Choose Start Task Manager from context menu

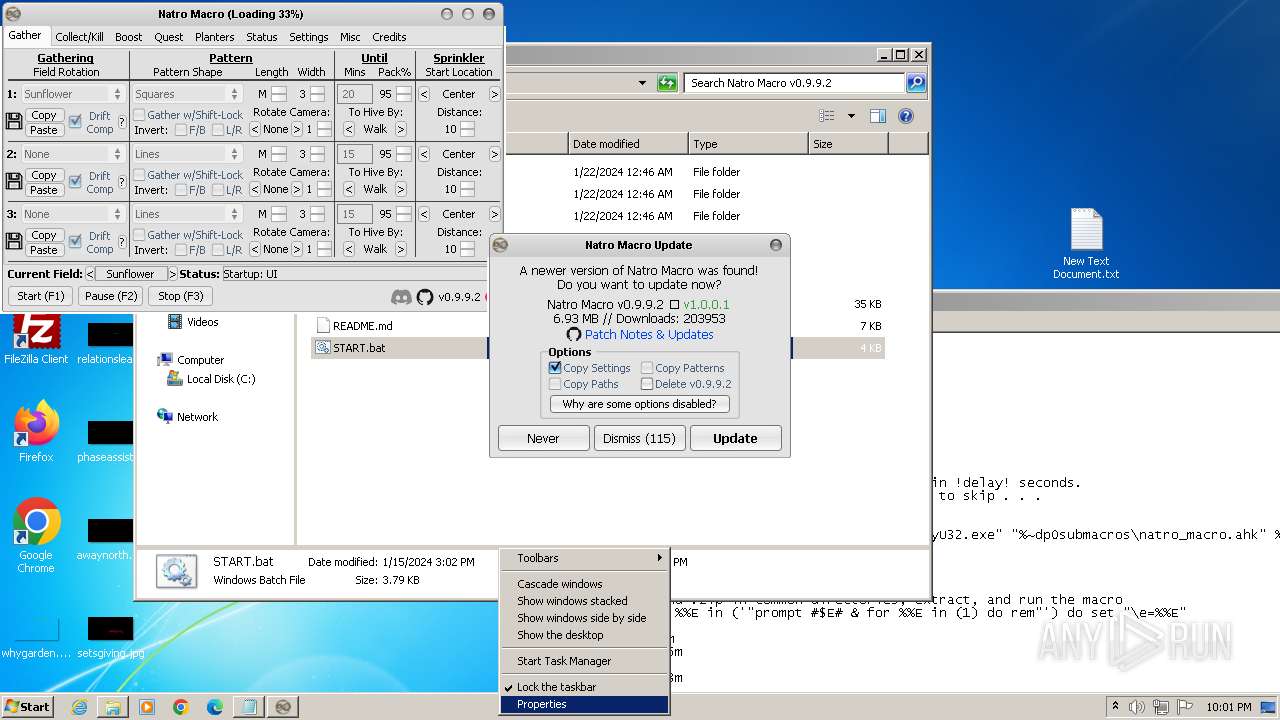pyautogui.click(x=584, y=661)
